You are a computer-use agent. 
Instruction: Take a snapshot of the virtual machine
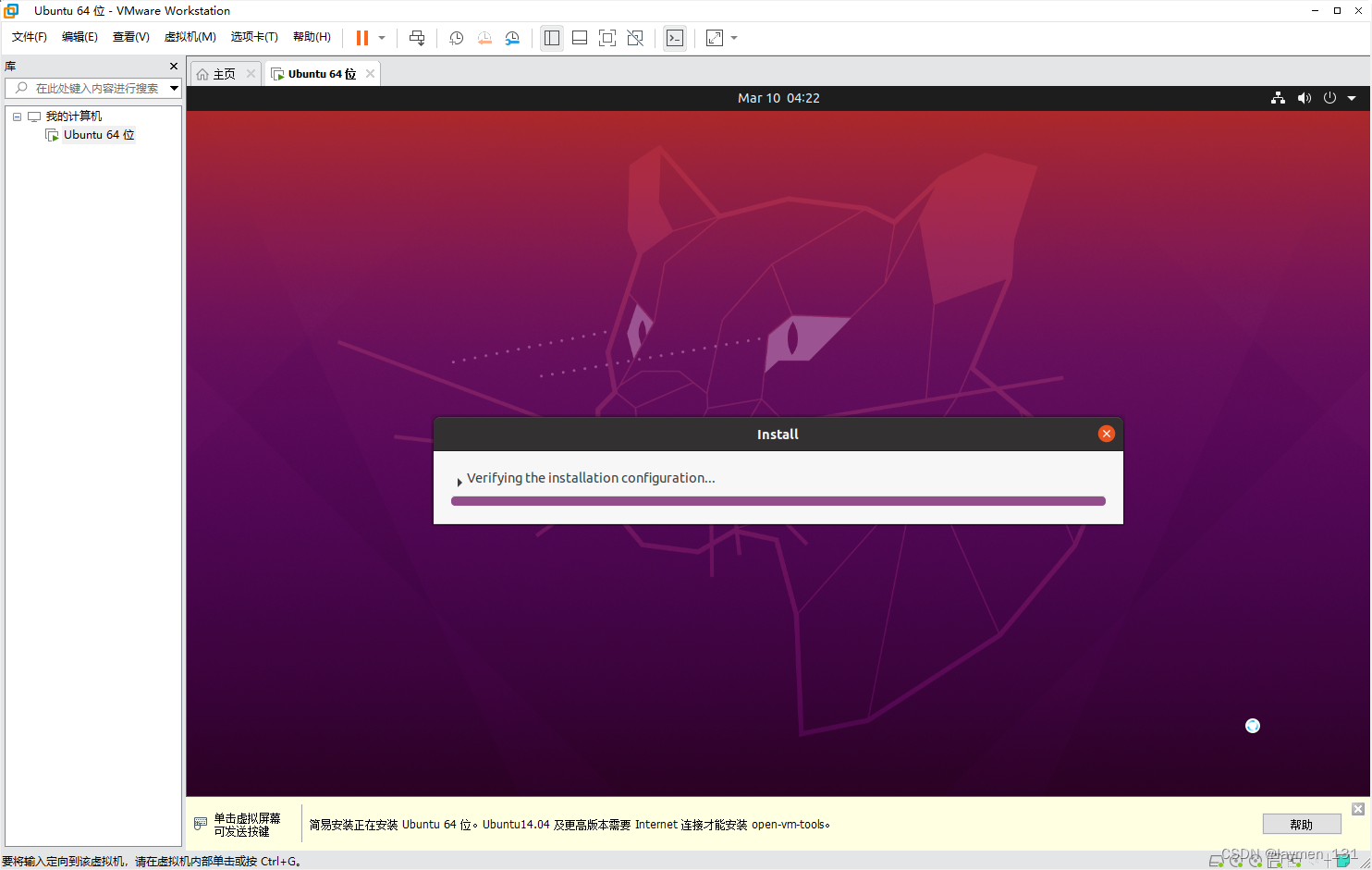click(456, 38)
